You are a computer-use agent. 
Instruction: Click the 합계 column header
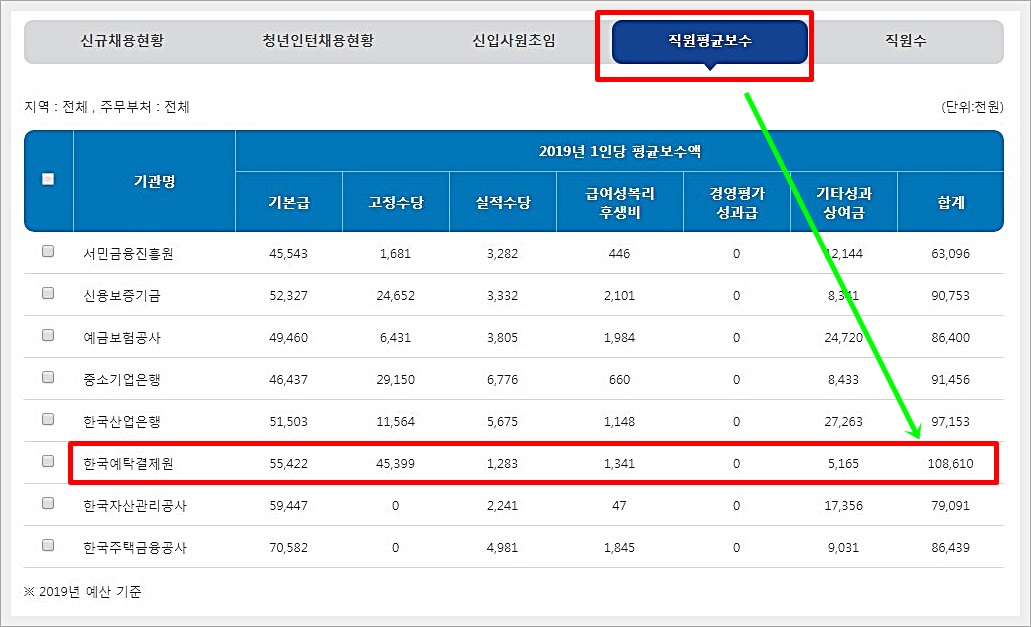951,202
